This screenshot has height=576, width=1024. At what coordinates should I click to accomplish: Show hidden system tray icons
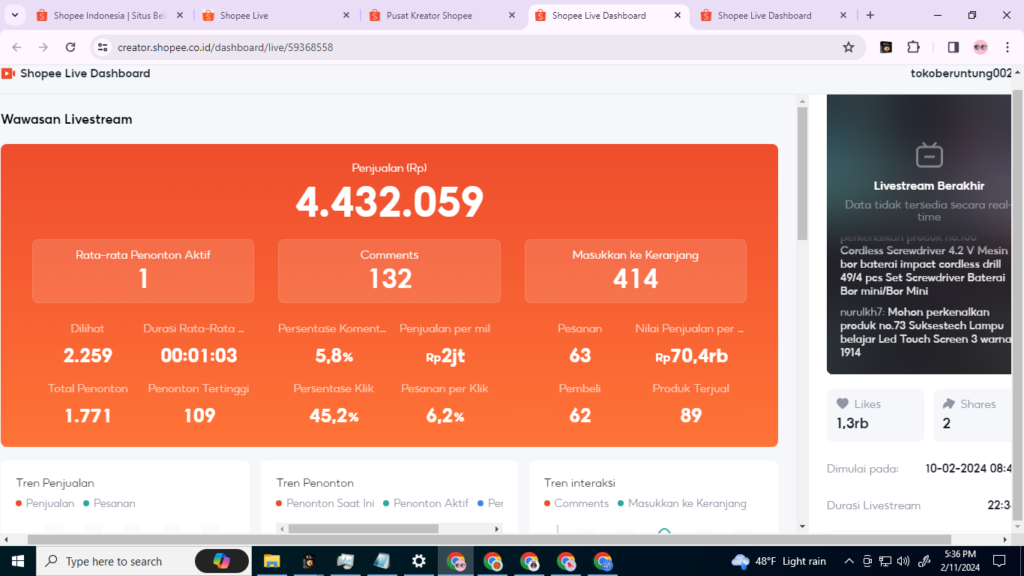[x=849, y=561]
